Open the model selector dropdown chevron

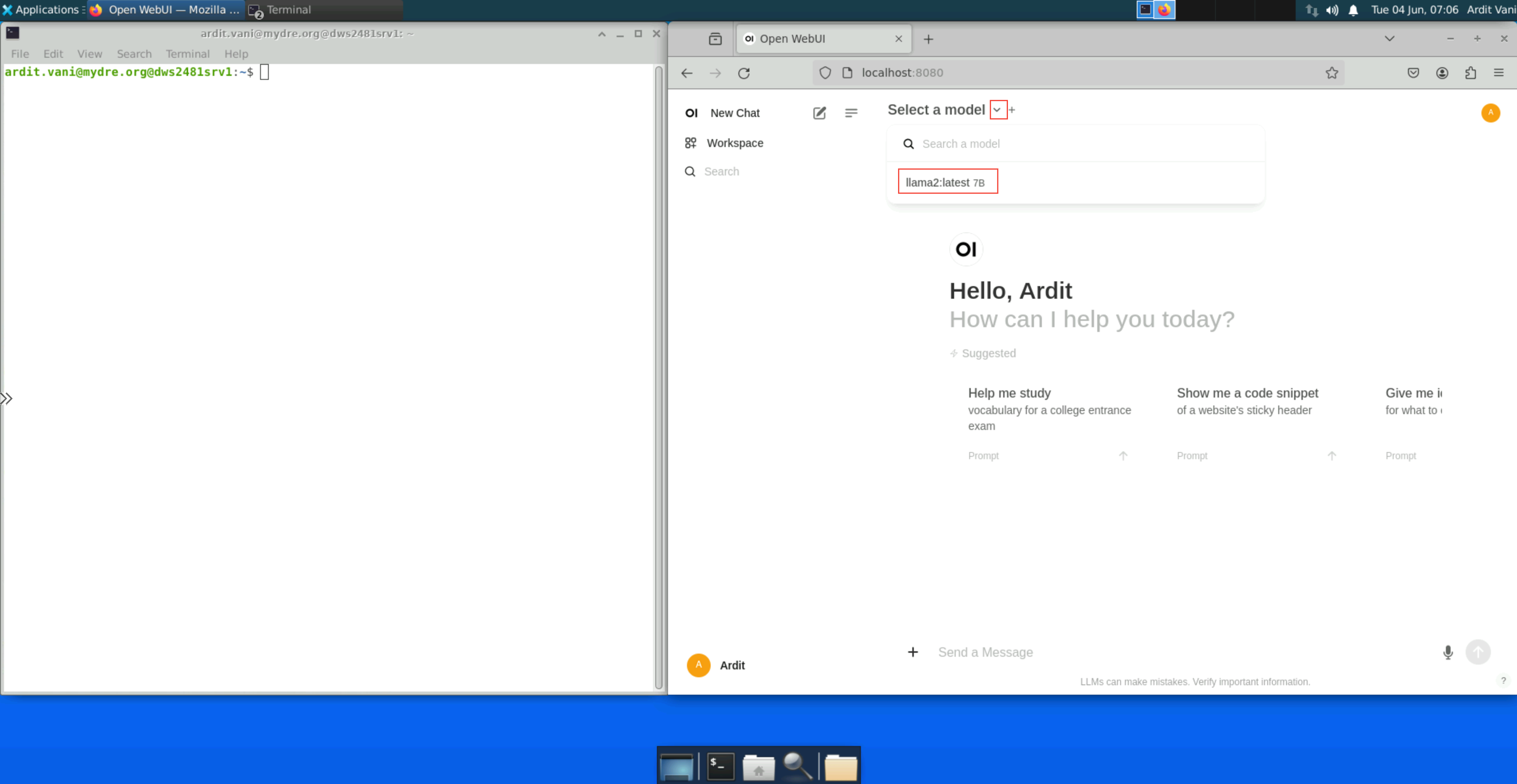(998, 110)
